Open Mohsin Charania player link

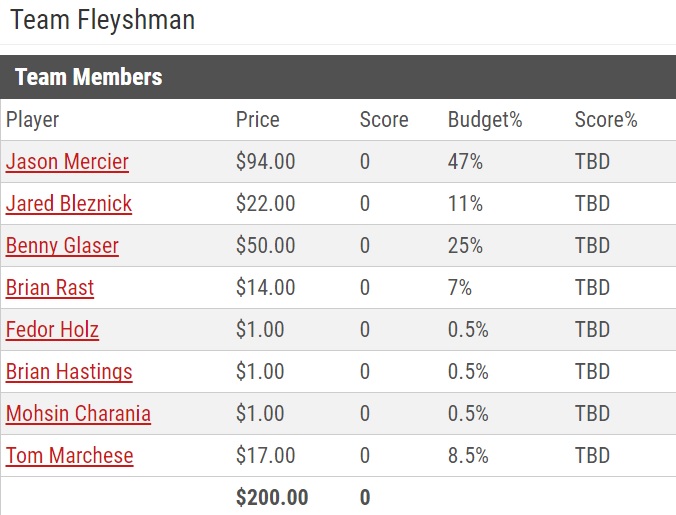pyautogui.click(x=78, y=414)
